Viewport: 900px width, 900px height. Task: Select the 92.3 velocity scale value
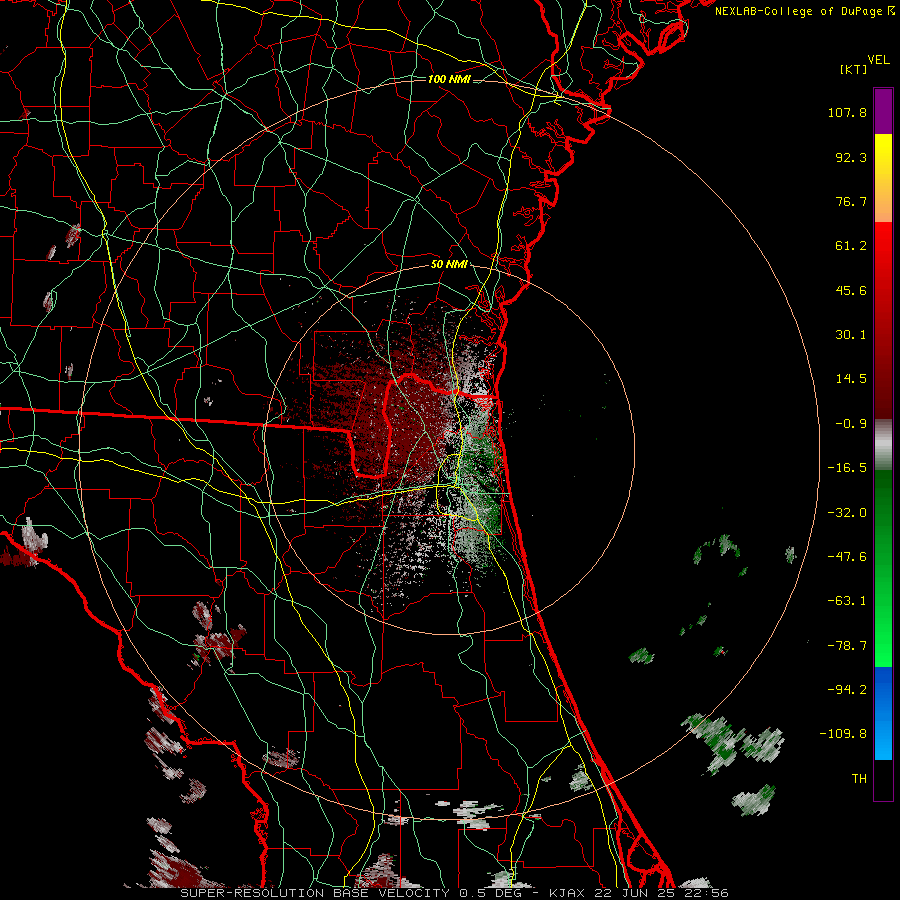851,157
